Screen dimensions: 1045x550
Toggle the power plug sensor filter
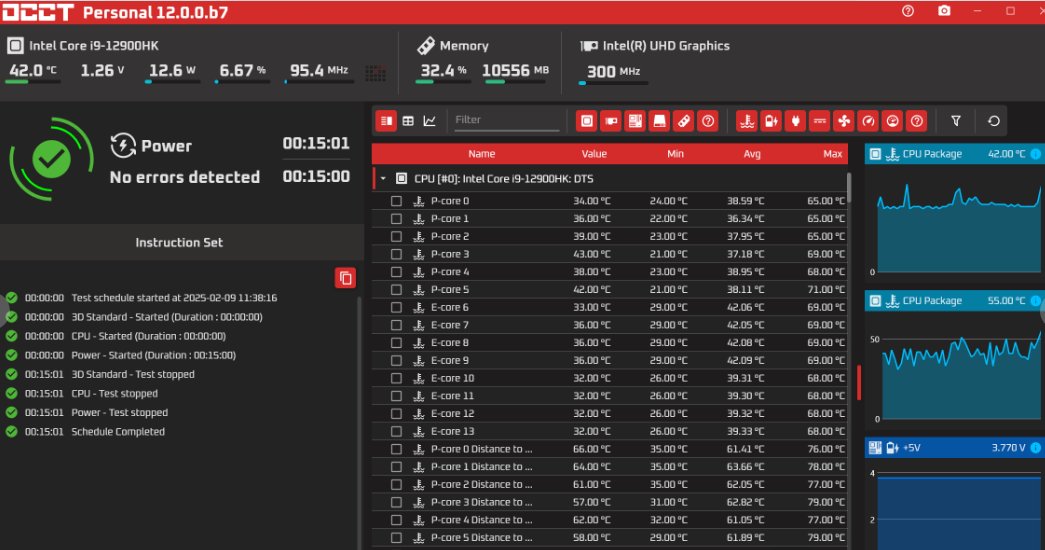click(x=795, y=121)
